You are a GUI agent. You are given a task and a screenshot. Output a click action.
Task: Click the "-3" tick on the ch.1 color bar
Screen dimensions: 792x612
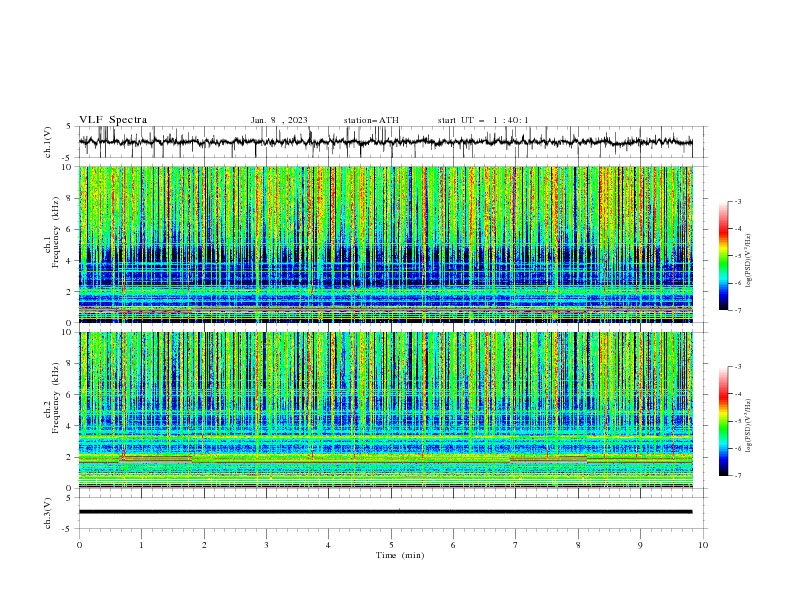click(737, 201)
